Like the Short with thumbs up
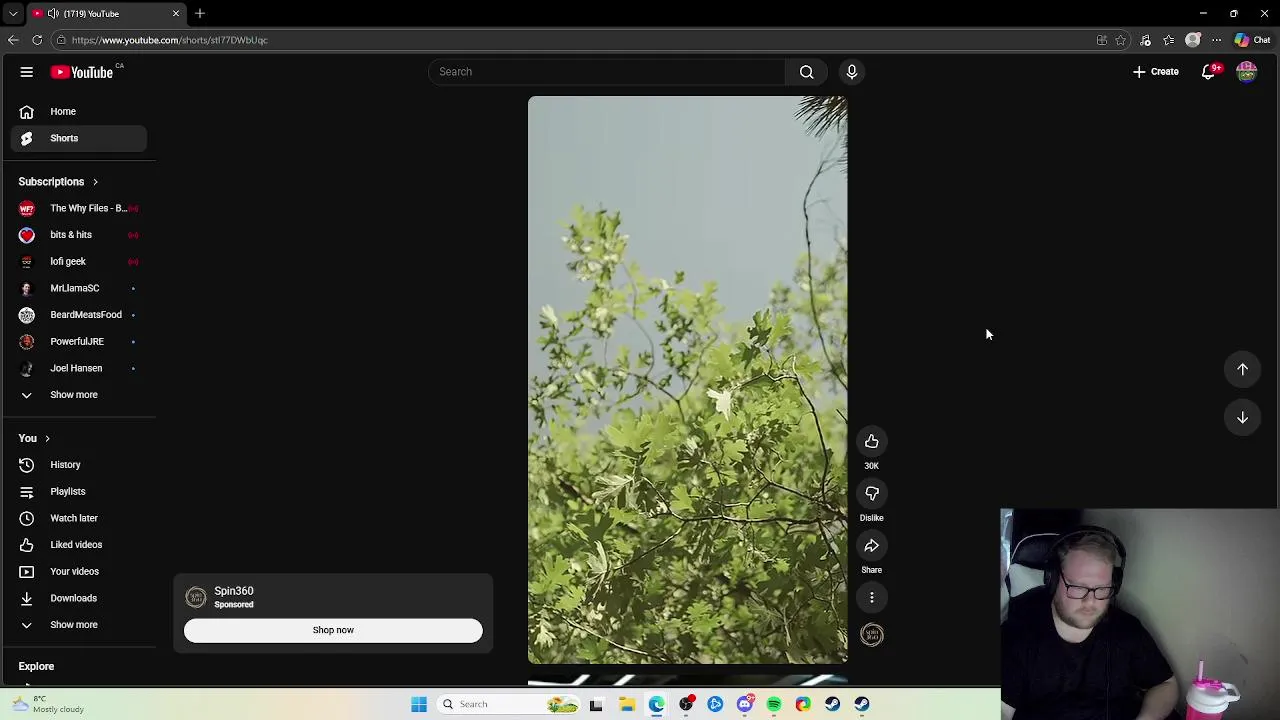 (872, 442)
